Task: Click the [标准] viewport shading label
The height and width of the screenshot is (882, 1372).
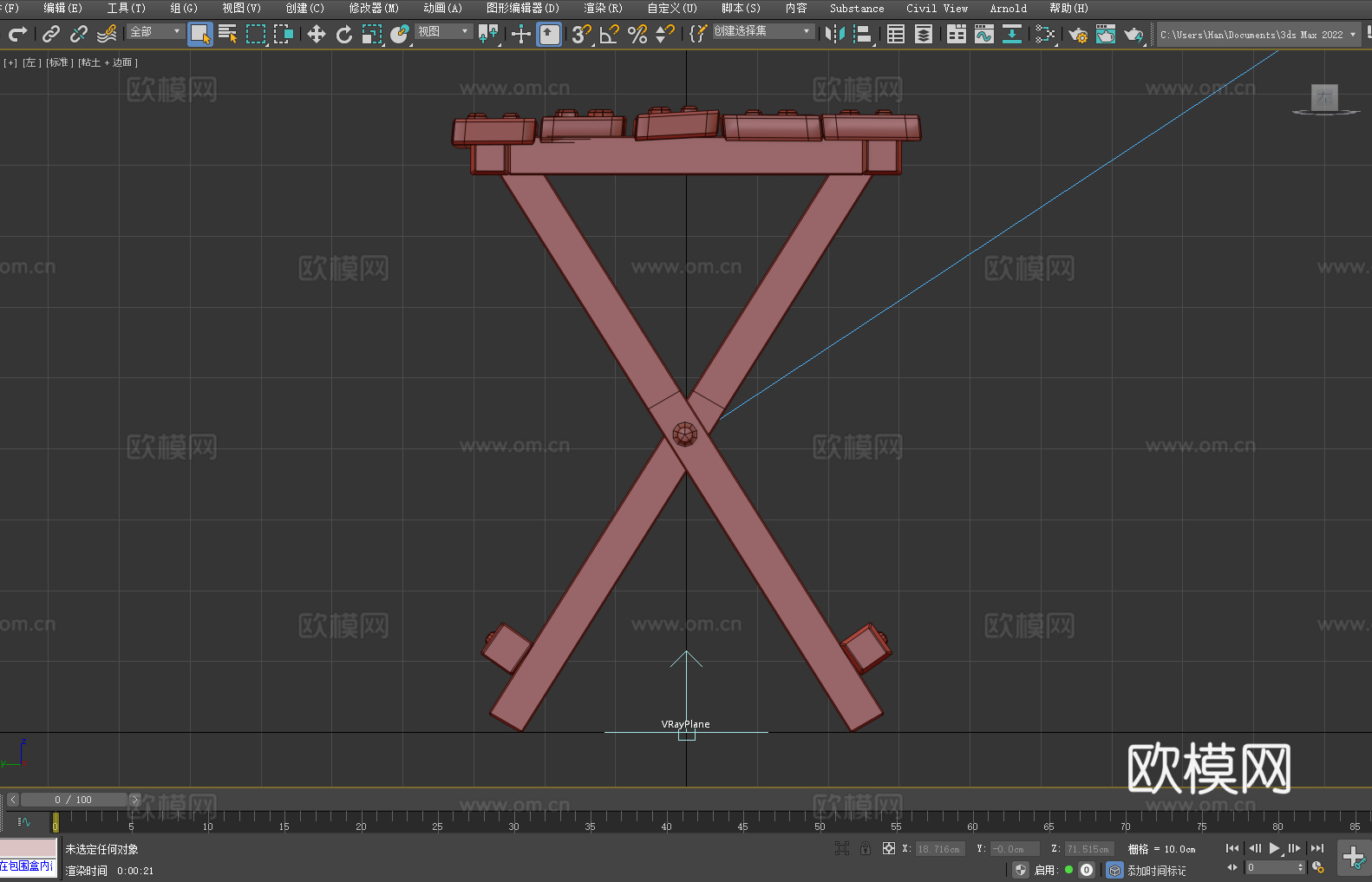Action: pos(59,62)
